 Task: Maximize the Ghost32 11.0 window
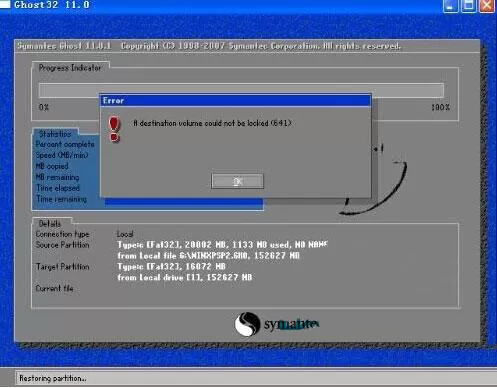[x=468, y=6]
